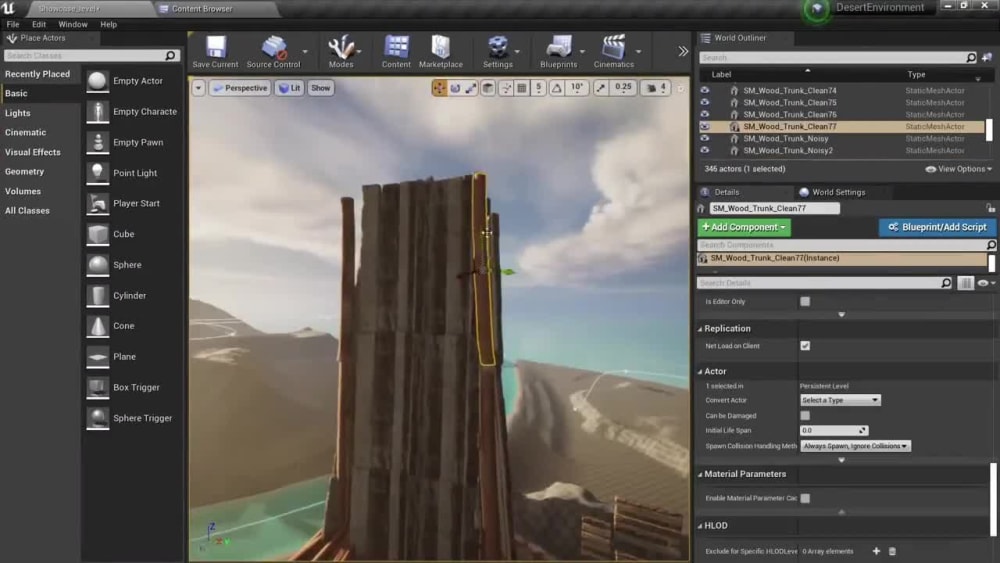Select the Cylinder actor icon
1000x563 pixels.
(98, 295)
